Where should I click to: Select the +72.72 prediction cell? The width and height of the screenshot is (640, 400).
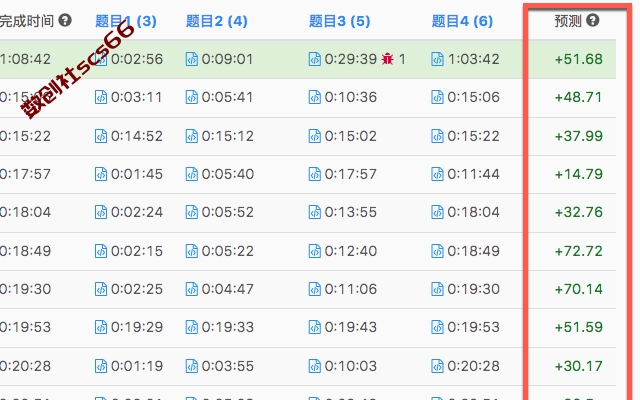click(578, 251)
